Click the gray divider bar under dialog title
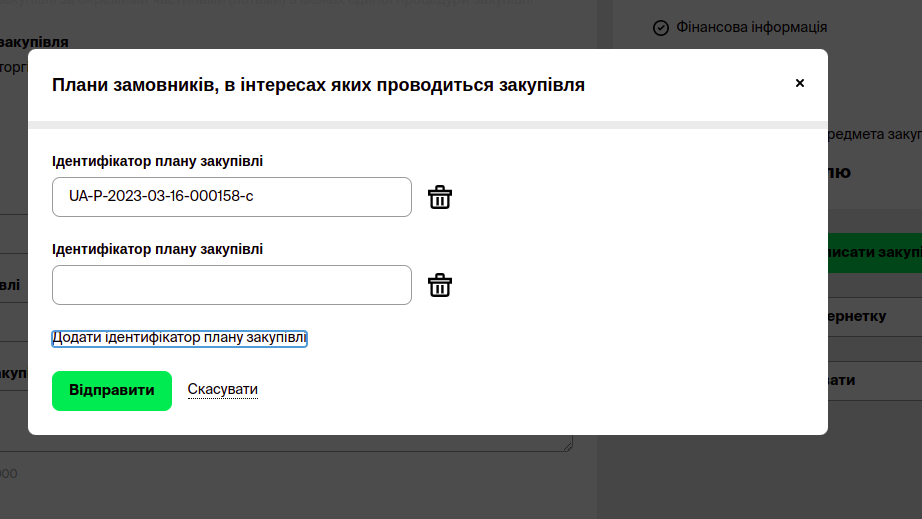Screen dimensions: 922x519 click(x=427, y=125)
